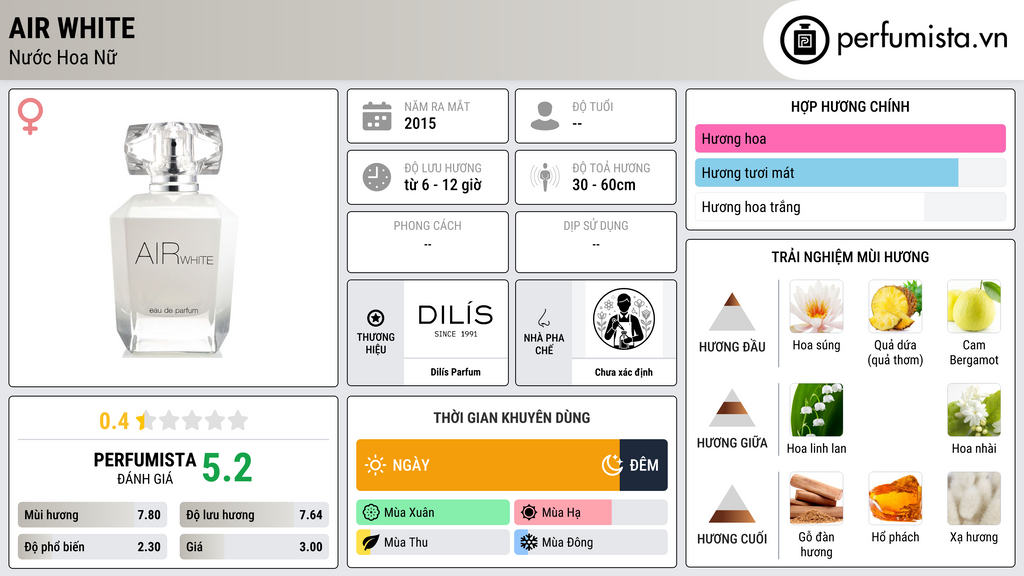Screen dimensions: 1024x576
Task: Click the perfumer silhouette illustration
Action: coord(624,319)
